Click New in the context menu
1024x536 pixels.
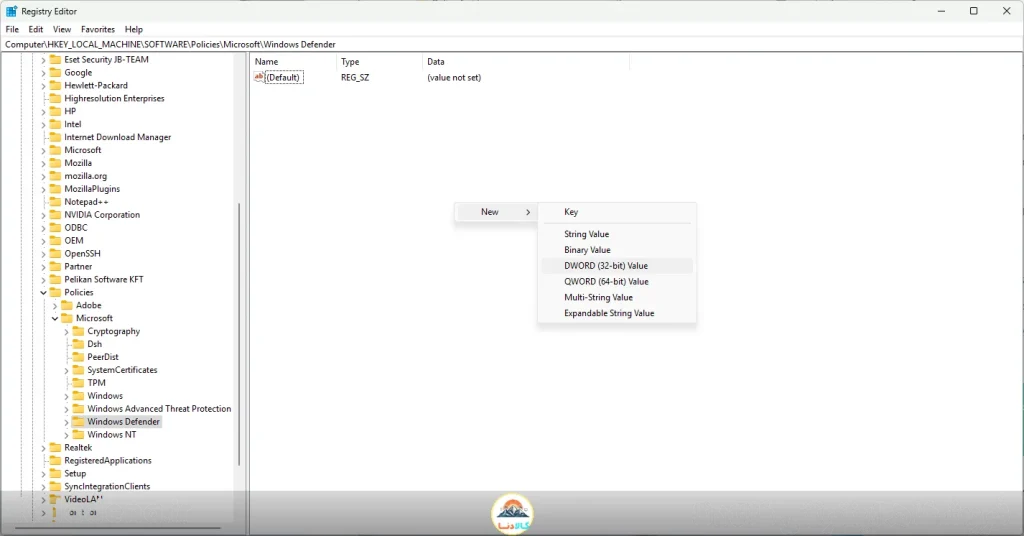click(496, 212)
